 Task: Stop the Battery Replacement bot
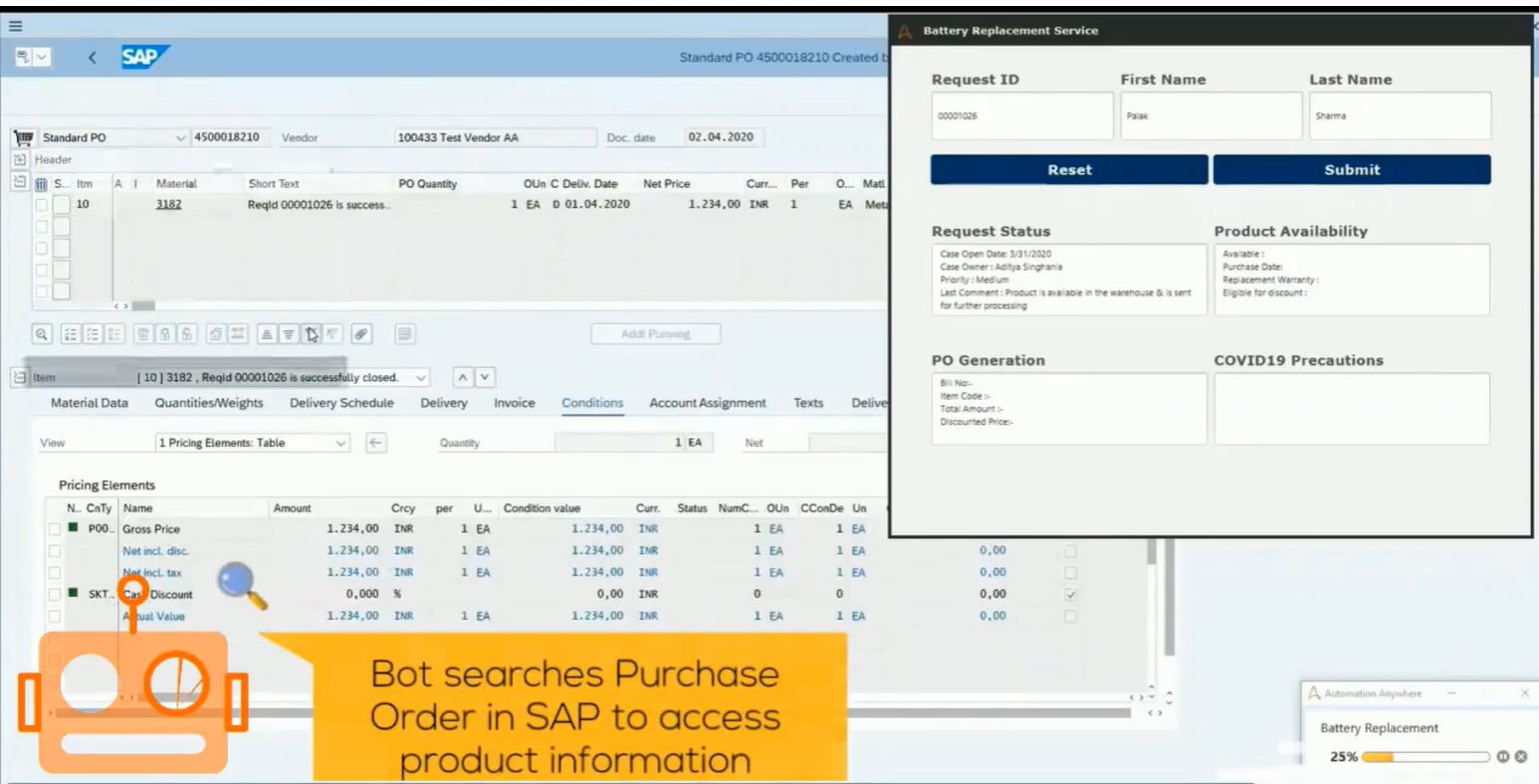1520,757
